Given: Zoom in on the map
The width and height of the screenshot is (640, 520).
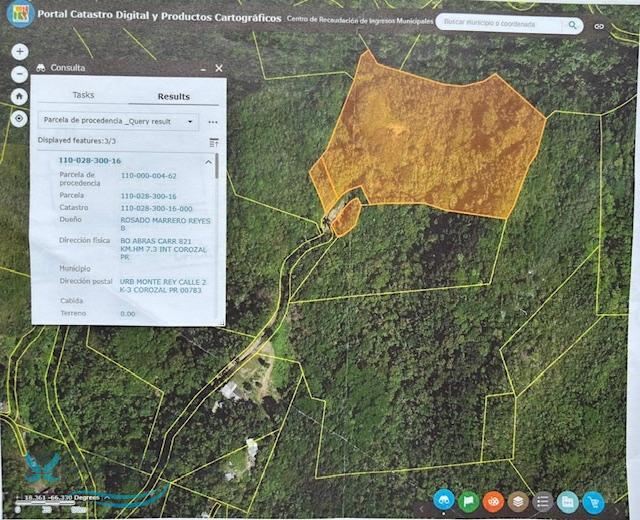Looking at the screenshot, I should (19, 51).
